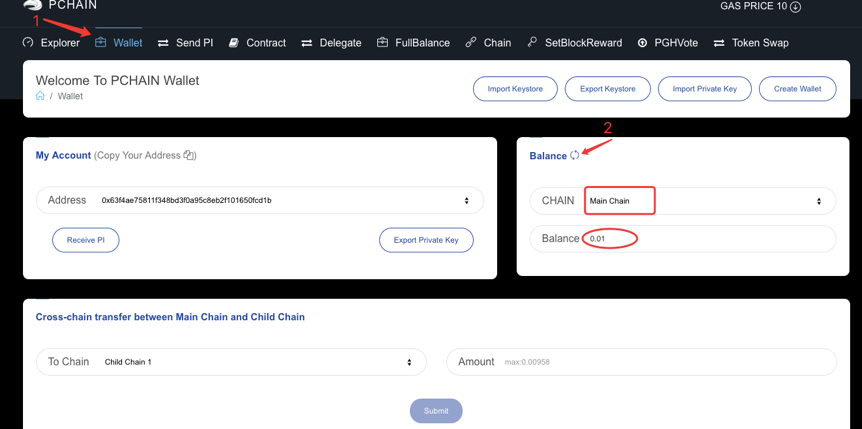Open the Chain tab
The width and height of the screenshot is (862, 429).
488,43
